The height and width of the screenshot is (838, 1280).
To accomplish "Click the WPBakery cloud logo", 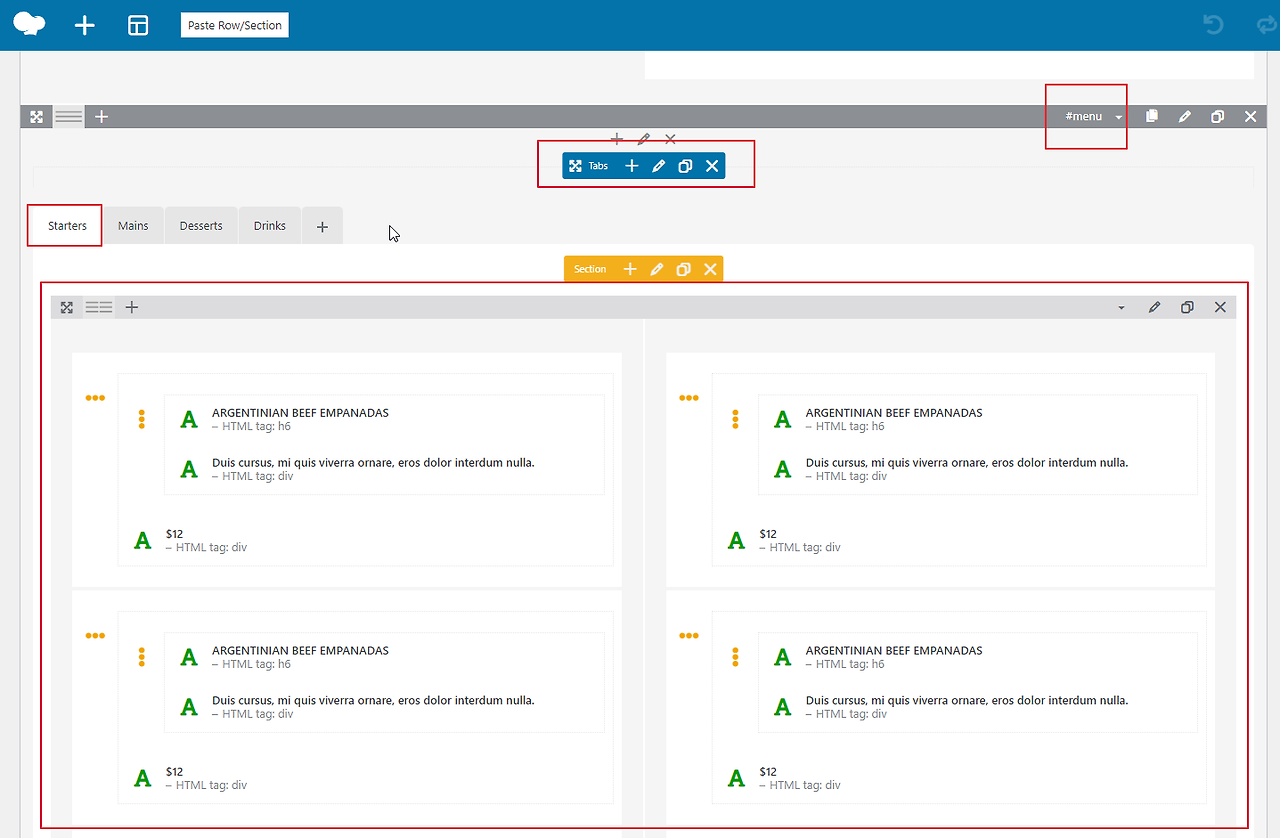I will (x=29, y=25).
